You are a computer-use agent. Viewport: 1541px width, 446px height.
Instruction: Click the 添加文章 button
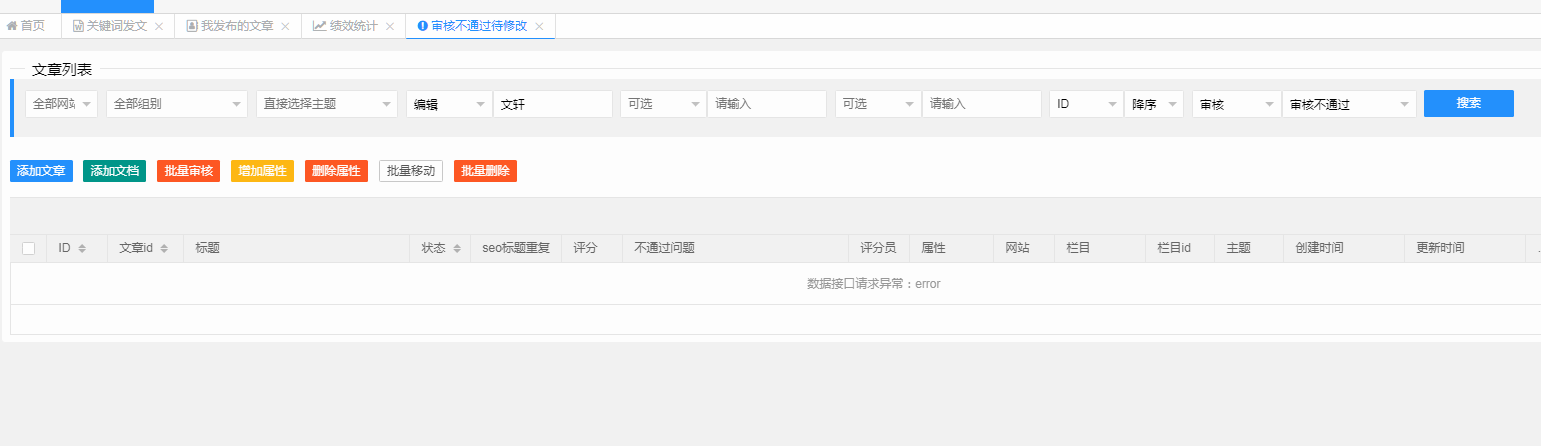(x=41, y=171)
